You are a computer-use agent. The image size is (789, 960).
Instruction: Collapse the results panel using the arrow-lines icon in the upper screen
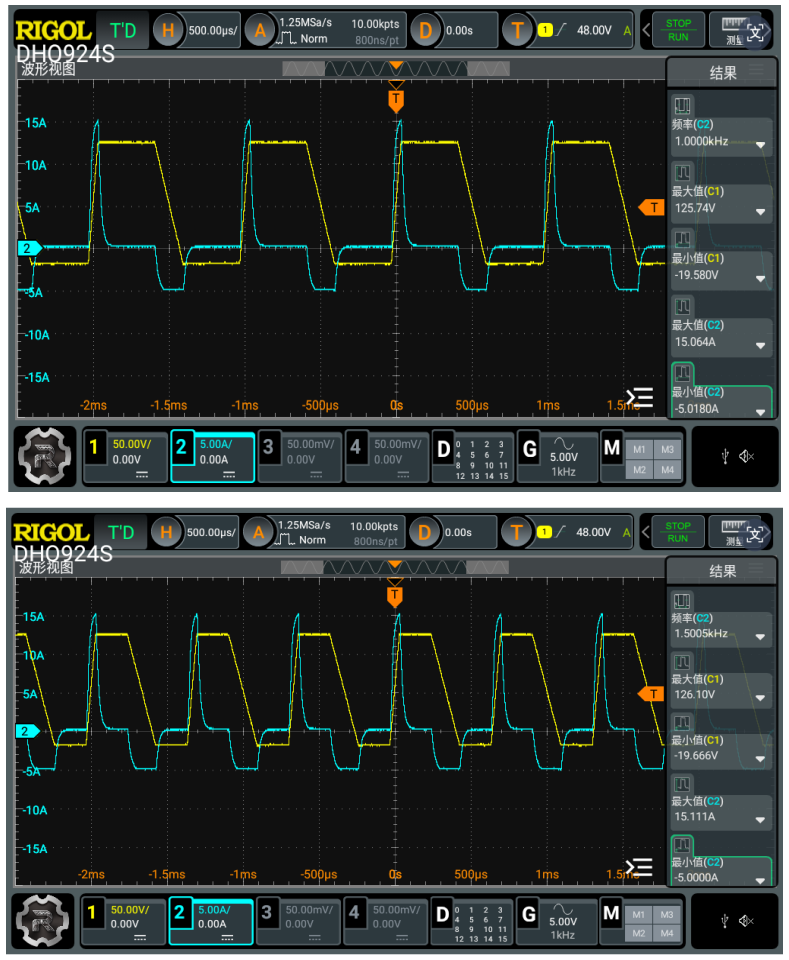point(640,398)
